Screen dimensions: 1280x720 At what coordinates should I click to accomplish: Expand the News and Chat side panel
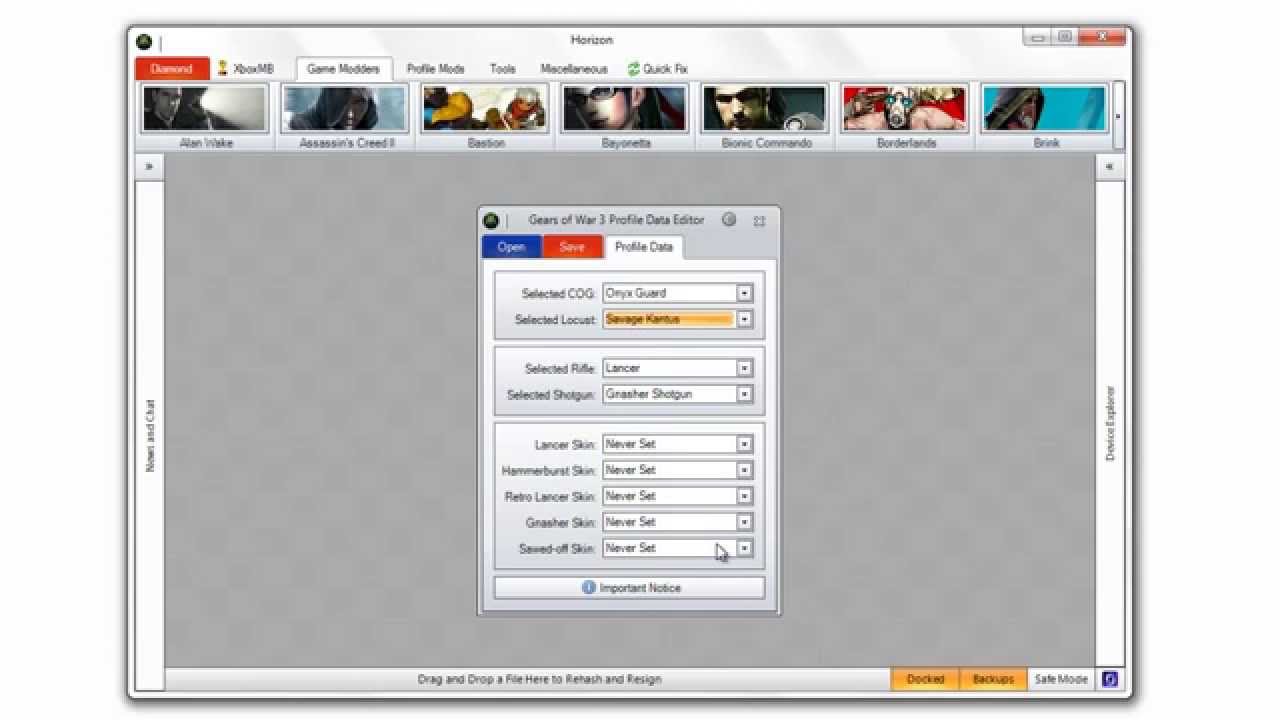pos(149,167)
